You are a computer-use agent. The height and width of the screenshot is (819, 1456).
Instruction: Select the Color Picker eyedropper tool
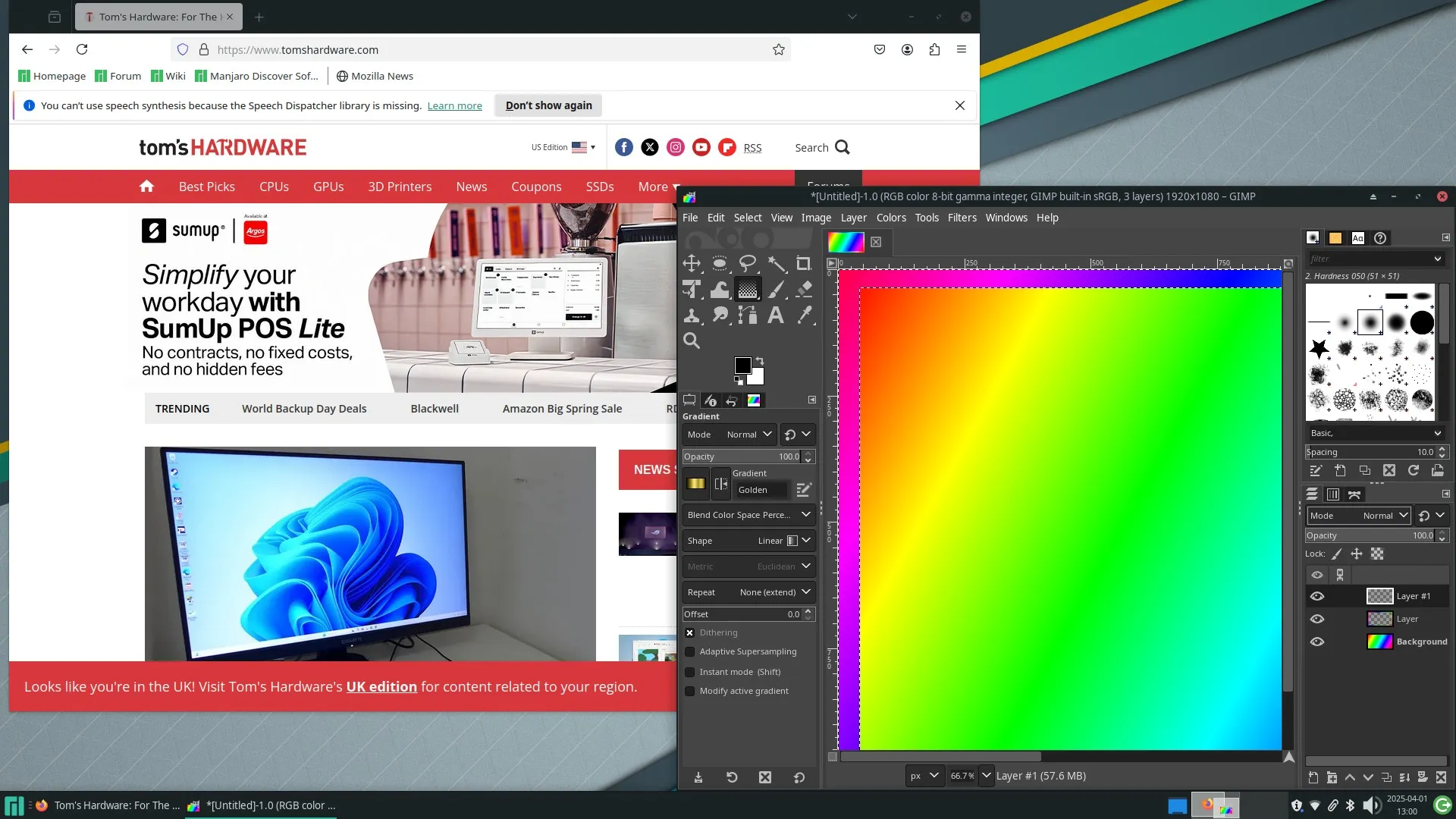pyautogui.click(x=804, y=315)
